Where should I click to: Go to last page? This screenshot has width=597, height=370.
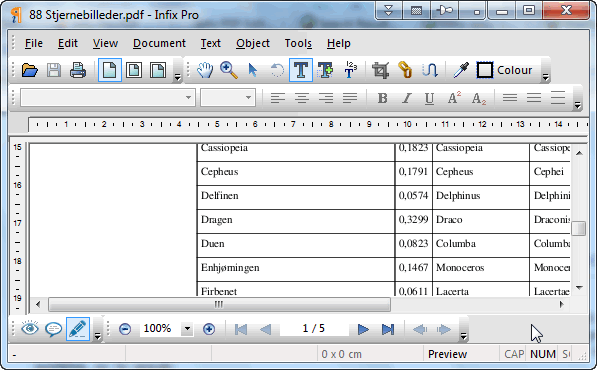coord(388,329)
